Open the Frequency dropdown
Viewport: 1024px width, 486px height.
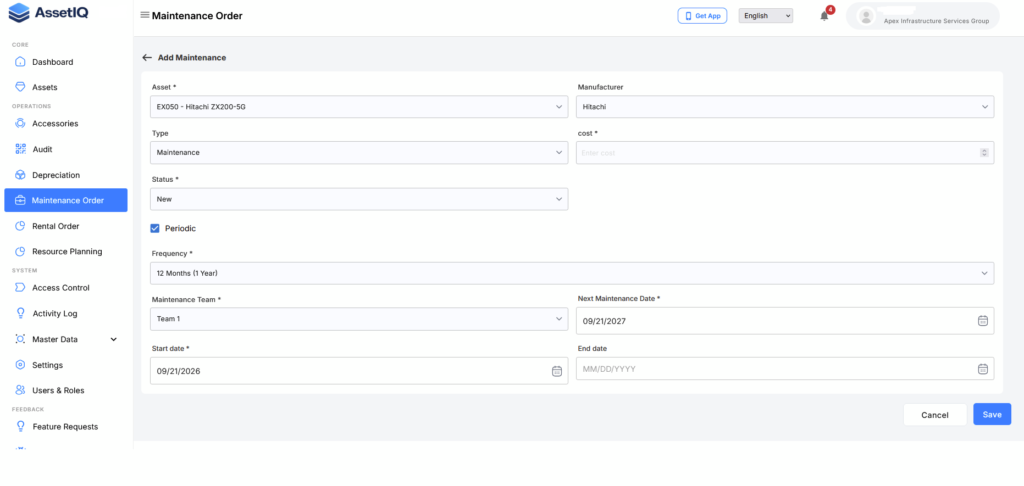pyautogui.click(x=572, y=273)
